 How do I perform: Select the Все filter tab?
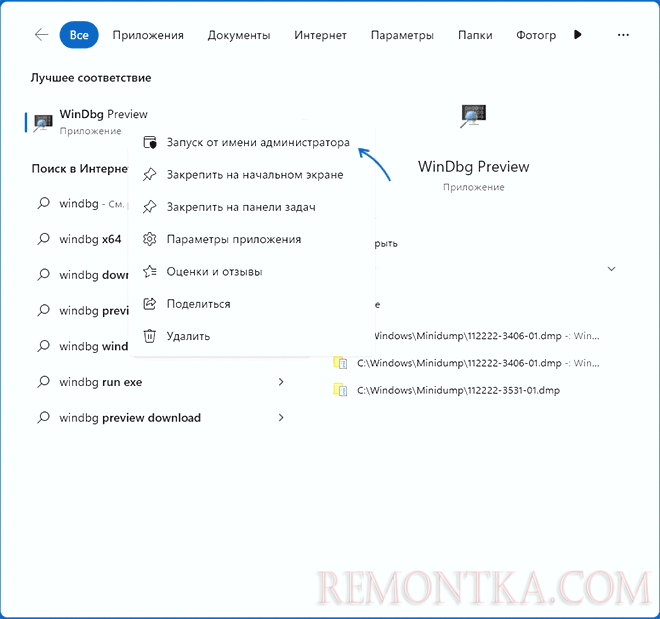click(x=79, y=35)
